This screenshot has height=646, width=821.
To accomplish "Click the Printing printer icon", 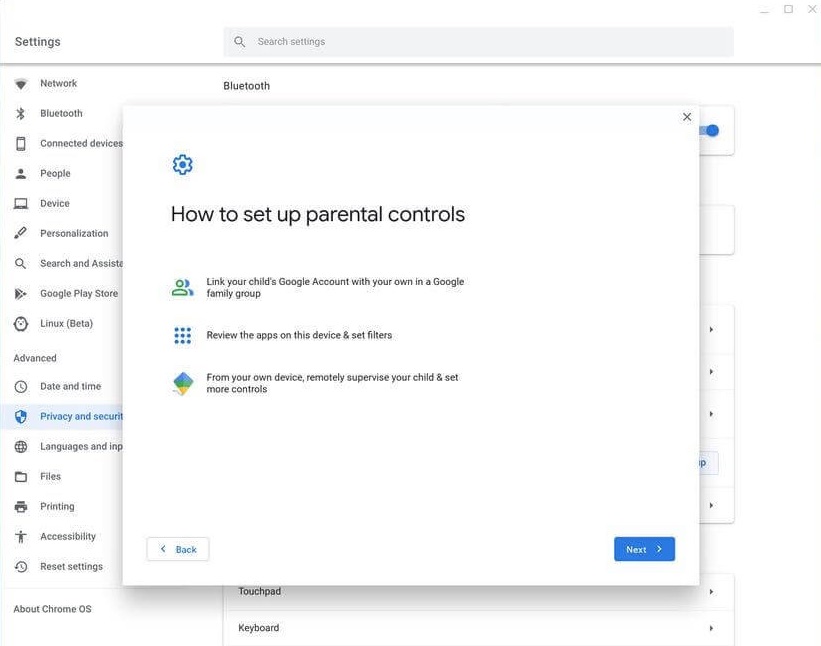I will tap(20, 506).
